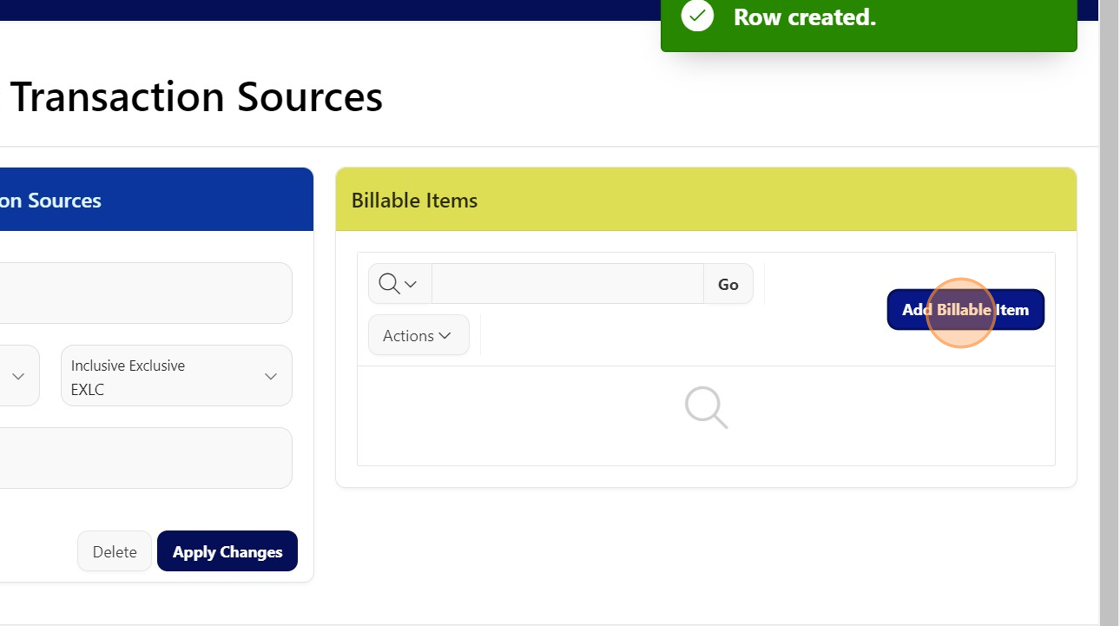Click the Transaction Sources page heading
1120x626 pixels.
click(x=196, y=97)
